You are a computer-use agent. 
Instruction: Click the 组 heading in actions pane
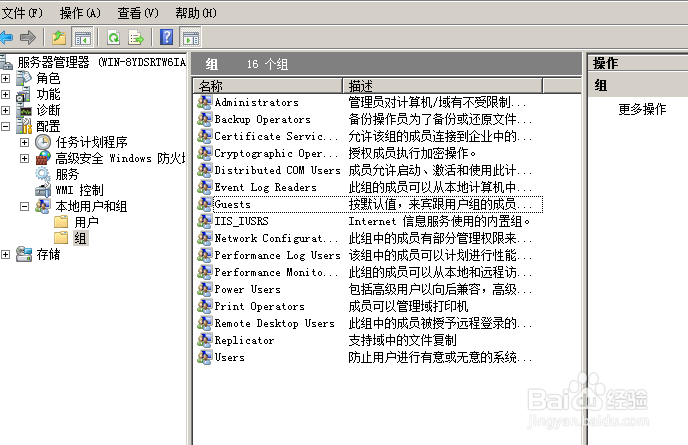[601, 85]
